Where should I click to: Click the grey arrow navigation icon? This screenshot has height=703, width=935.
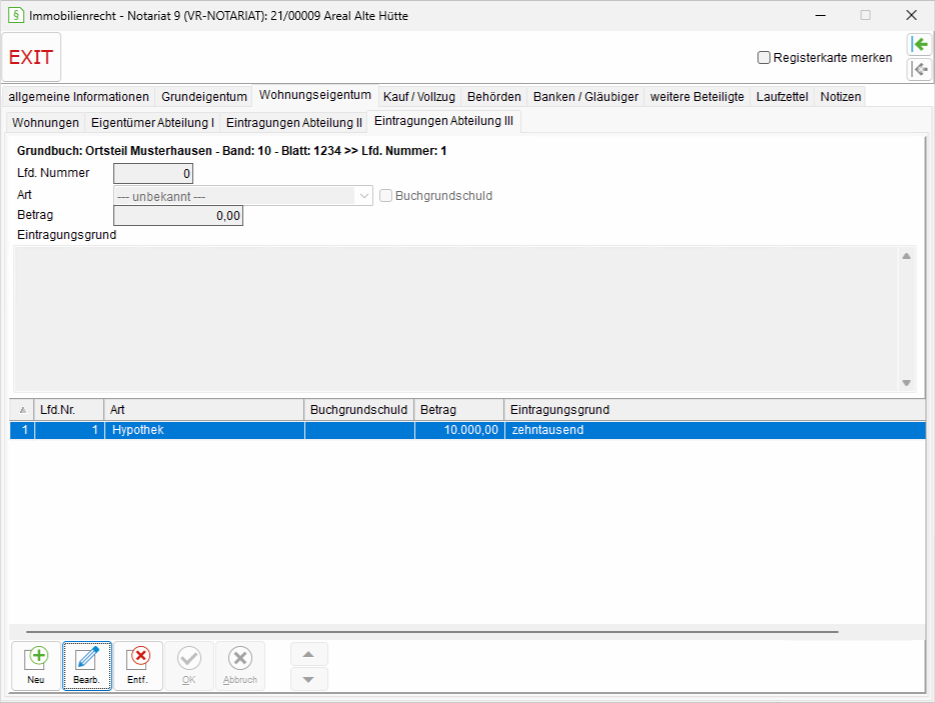click(x=919, y=69)
